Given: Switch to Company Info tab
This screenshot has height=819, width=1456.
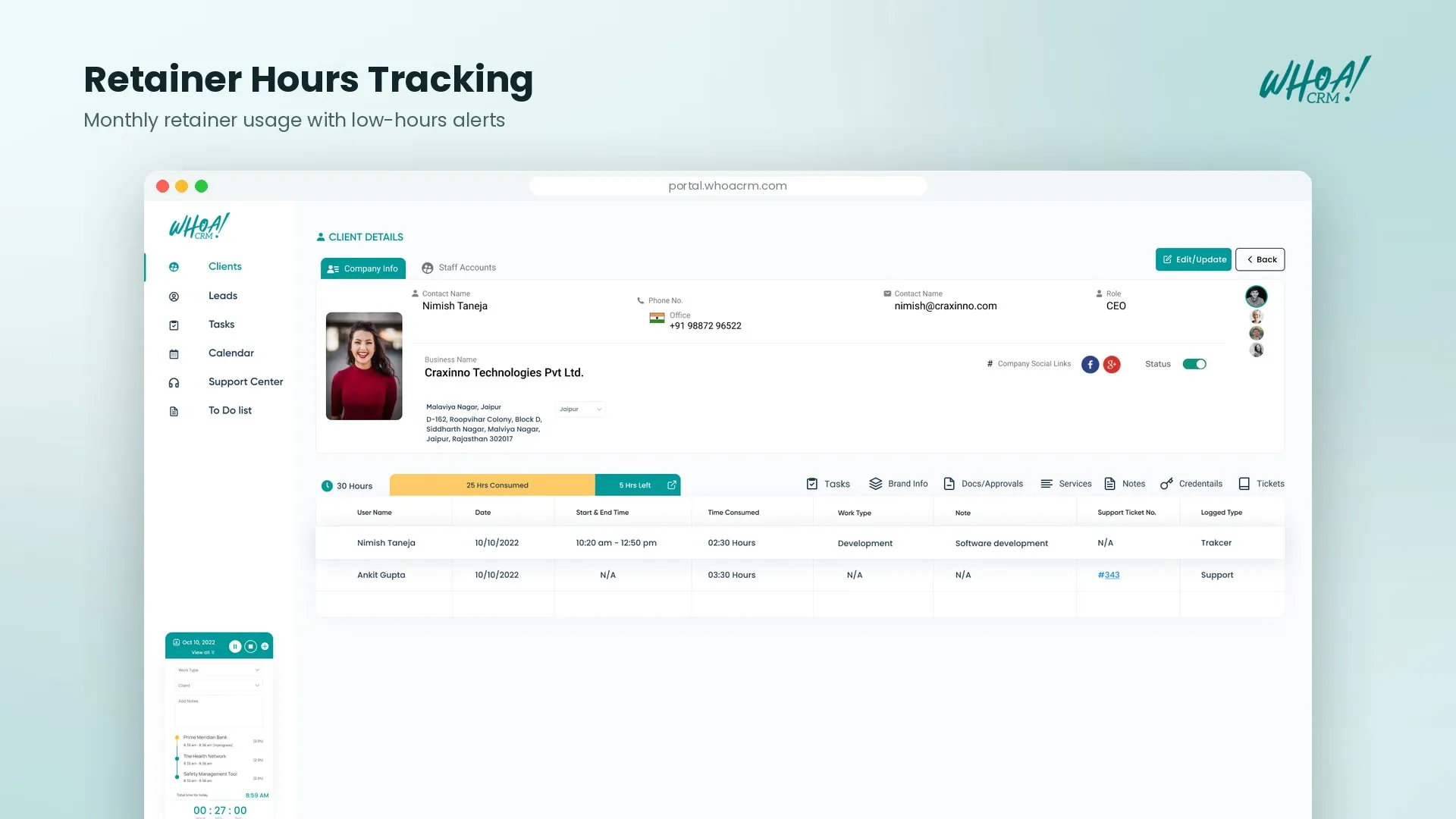Looking at the screenshot, I should [362, 268].
